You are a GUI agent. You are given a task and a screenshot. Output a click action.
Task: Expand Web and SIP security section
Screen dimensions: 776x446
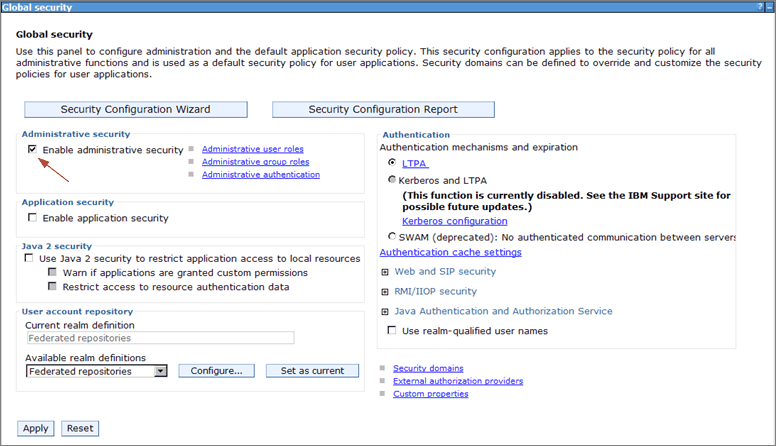coord(386,271)
